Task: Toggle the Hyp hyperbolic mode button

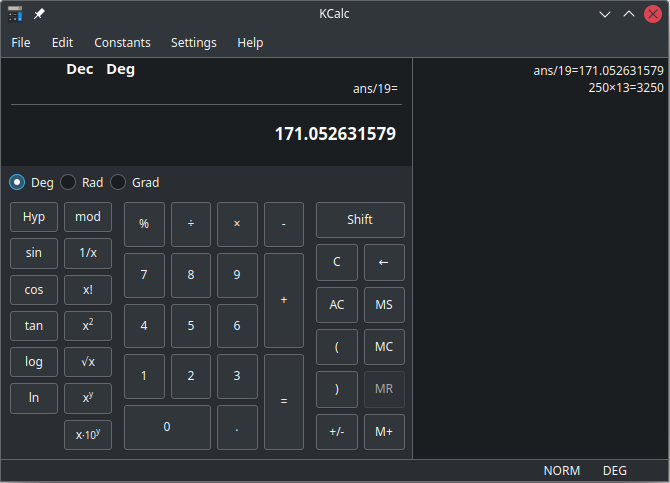Action: point(34,217)
